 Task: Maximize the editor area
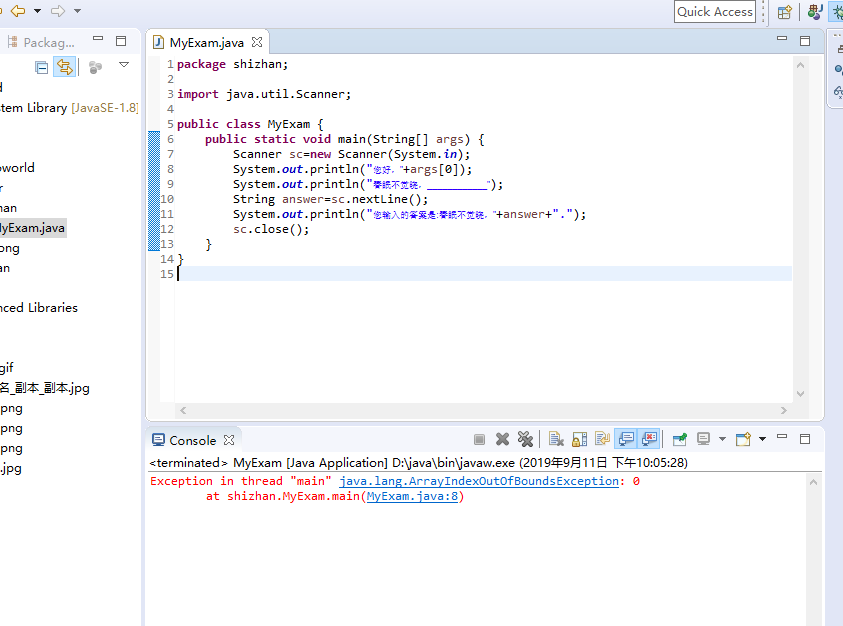tap(805, 41)
